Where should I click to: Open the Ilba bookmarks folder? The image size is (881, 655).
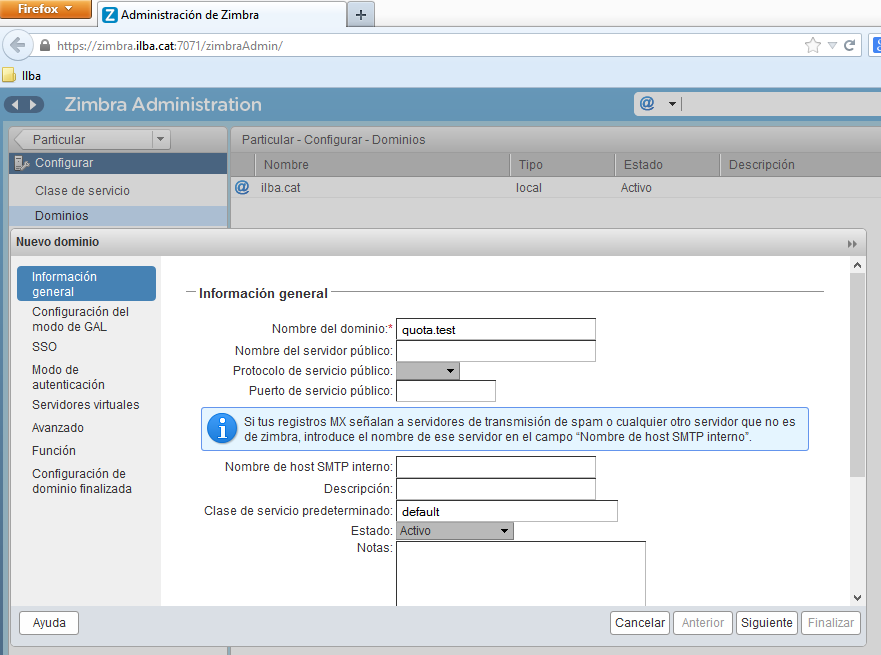[22, 75]
